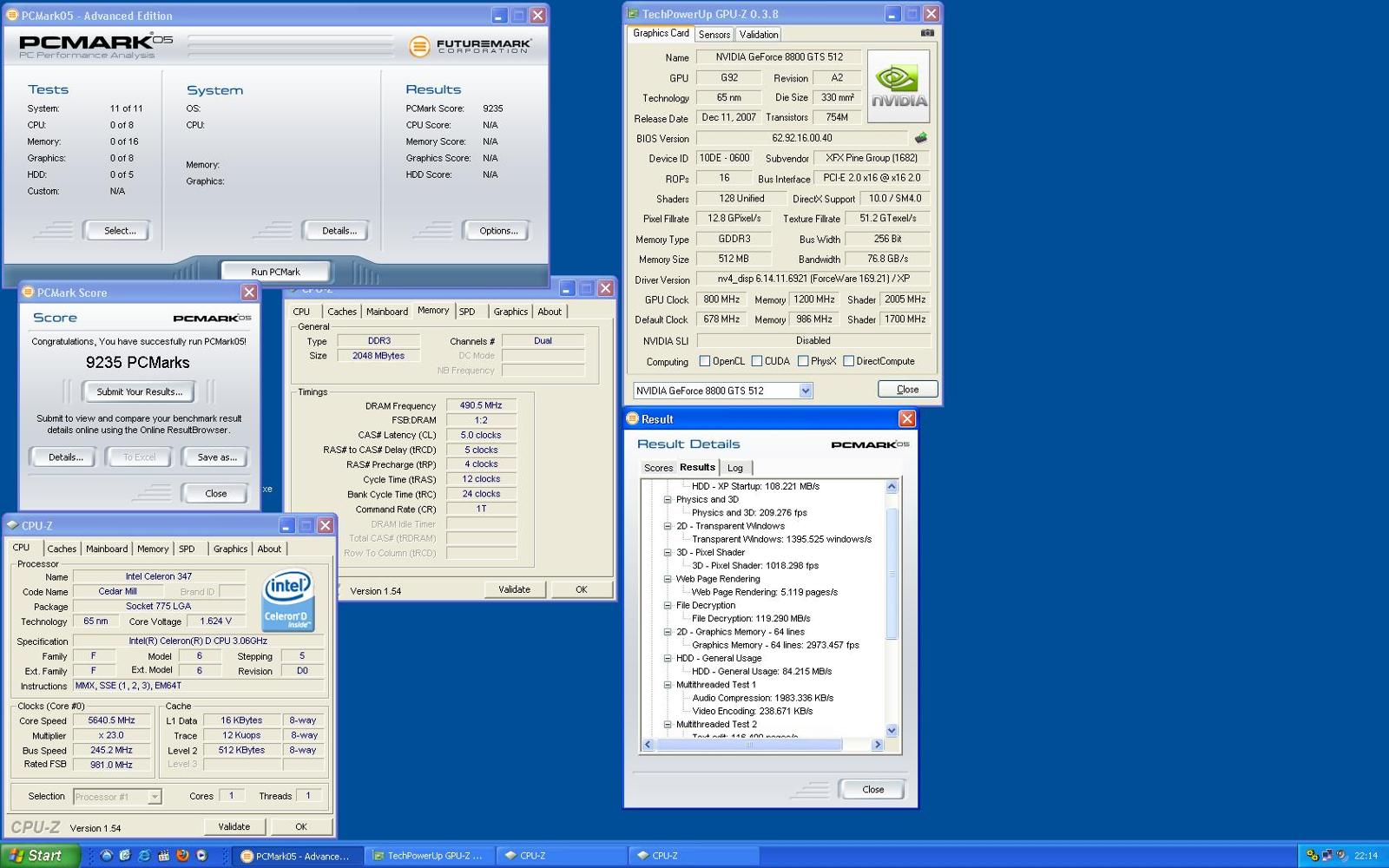Screen dimensions: 1389x868
Task: Collapse the File Decryption node
Action: (668, 605)
